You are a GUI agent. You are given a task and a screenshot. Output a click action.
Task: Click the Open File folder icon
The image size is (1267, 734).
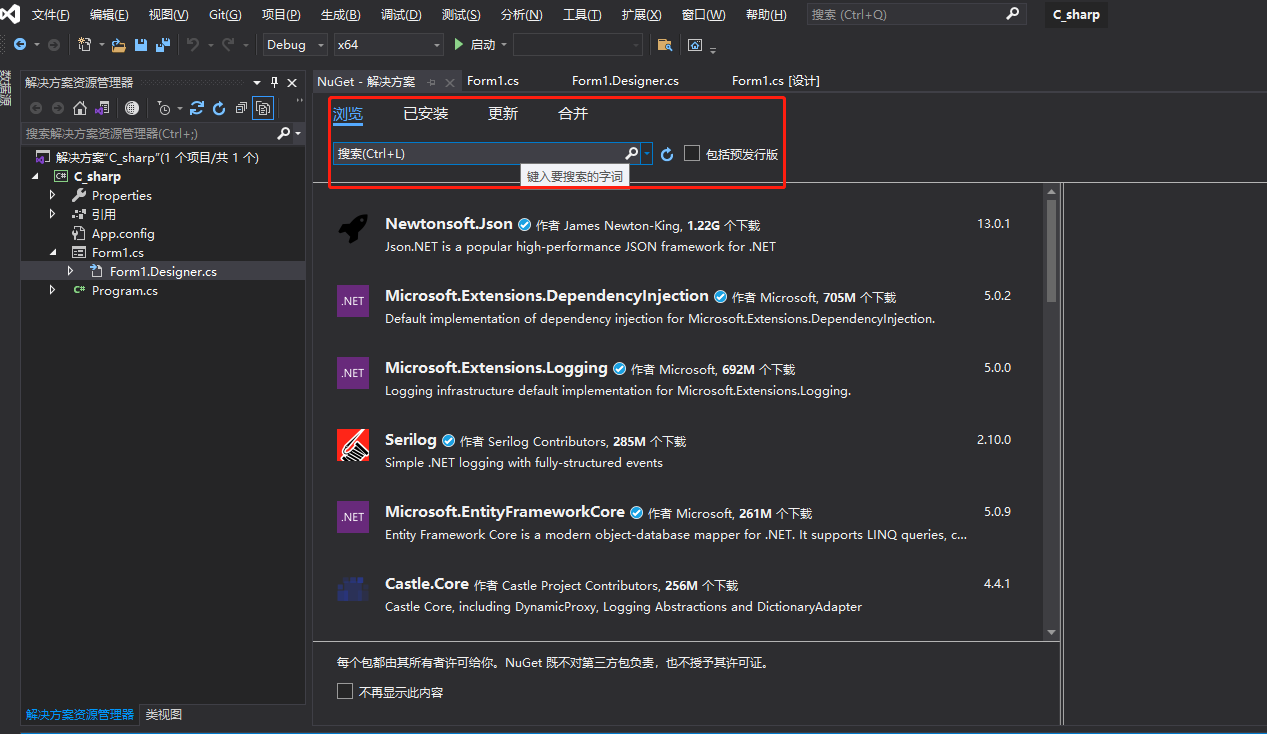point(119,45)
